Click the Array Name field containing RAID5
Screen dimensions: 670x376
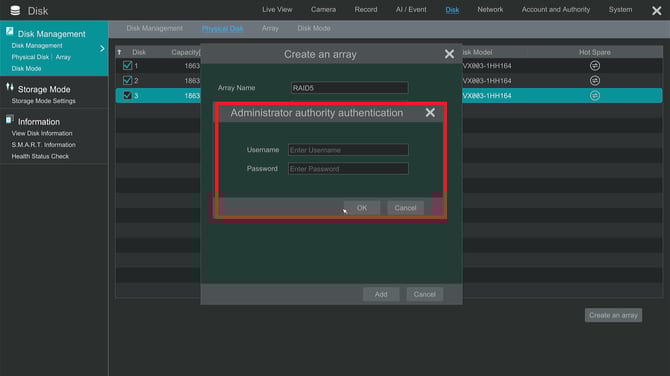coord(349,88)
